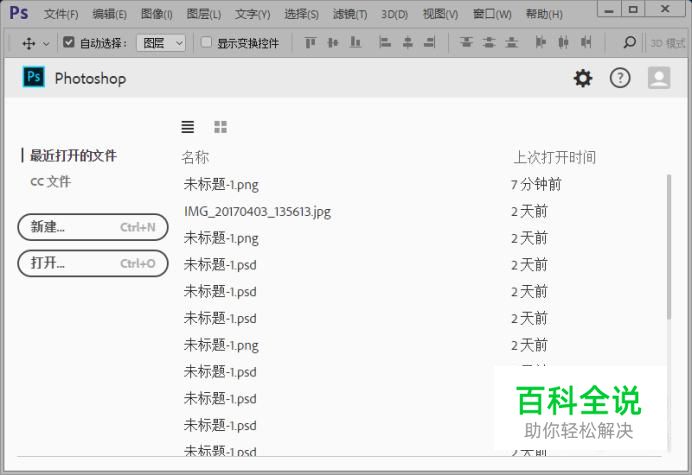The image size is (692, 475).
Task: Sort by the 上次打开时间 column header
Action: click(x=554, y=157)
